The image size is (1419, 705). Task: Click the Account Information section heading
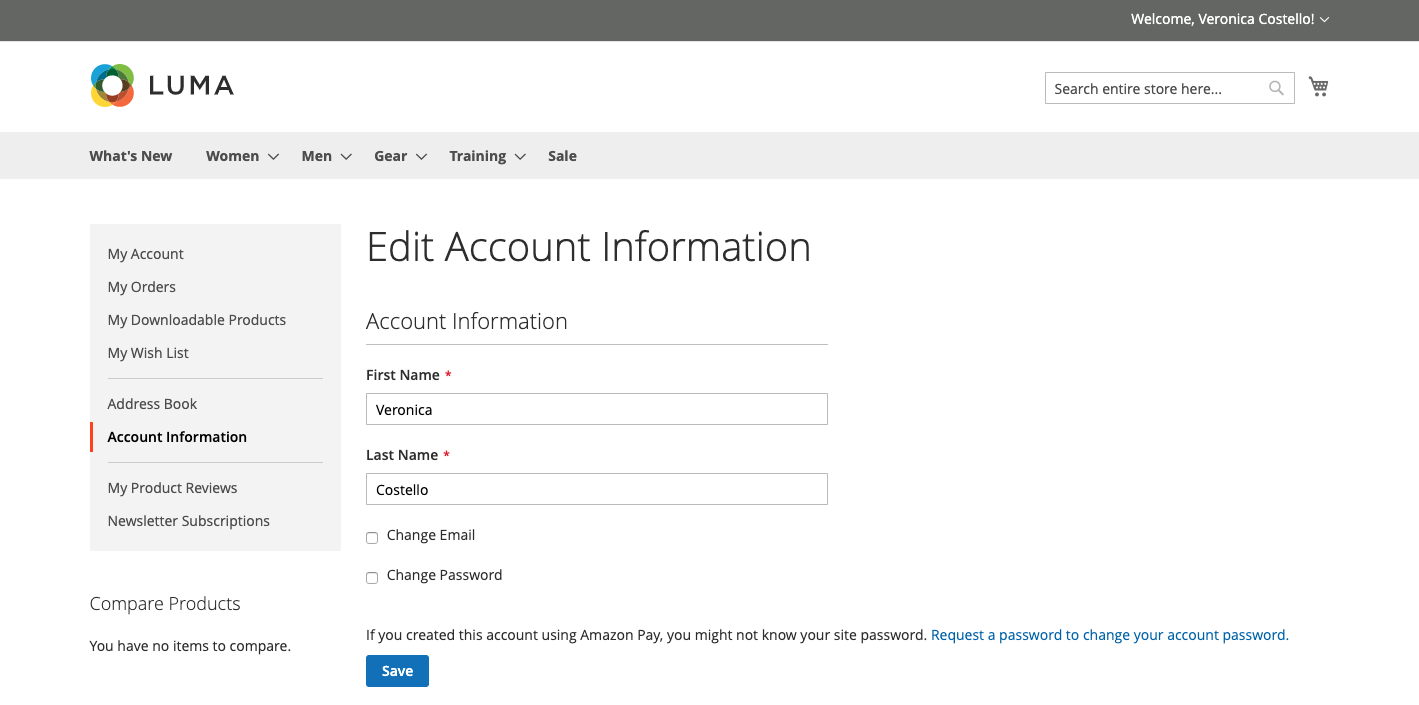point(467,321)
